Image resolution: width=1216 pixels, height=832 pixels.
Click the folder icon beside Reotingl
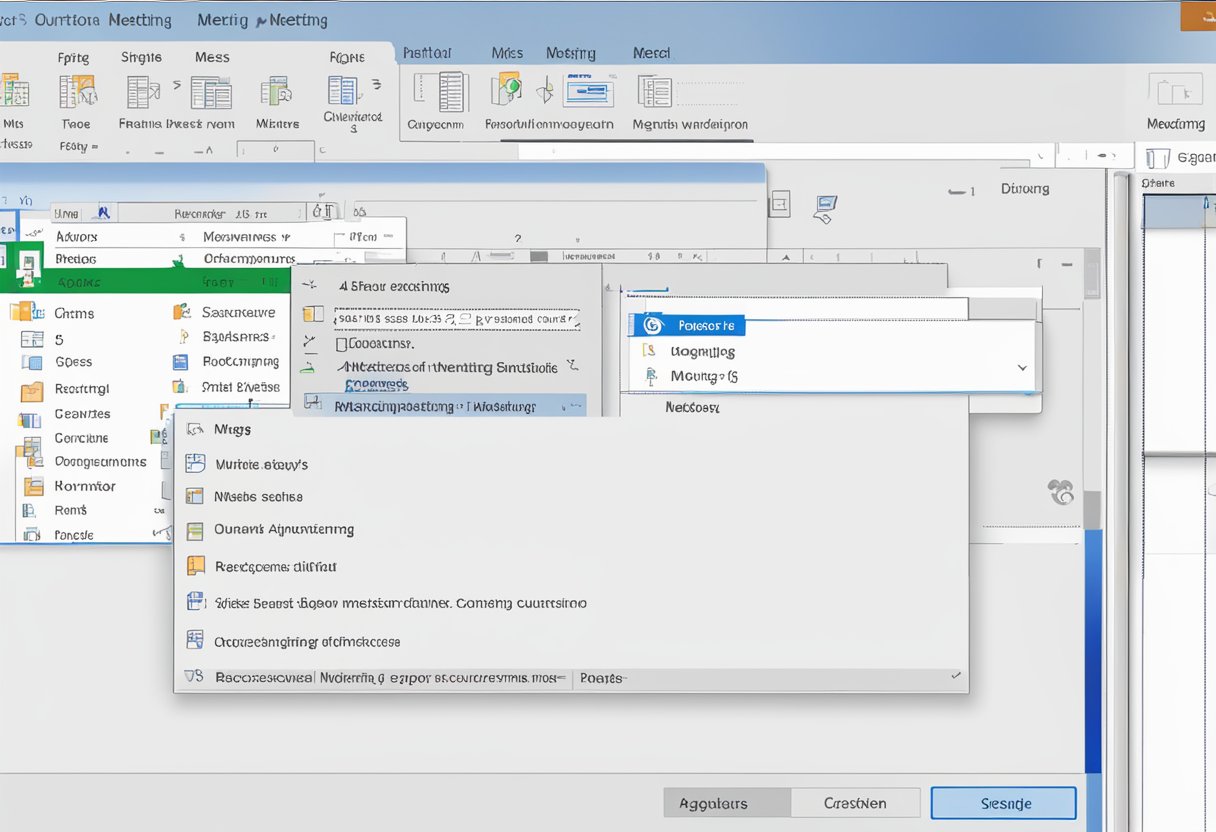point(32,389)
